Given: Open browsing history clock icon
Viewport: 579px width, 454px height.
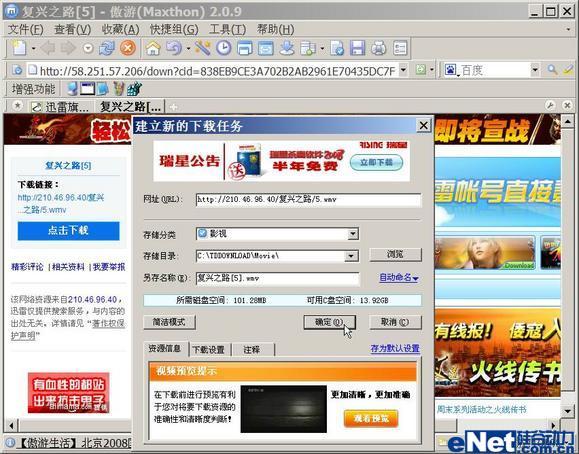Looking at the screenshot, I should click(x=224, y=48).
